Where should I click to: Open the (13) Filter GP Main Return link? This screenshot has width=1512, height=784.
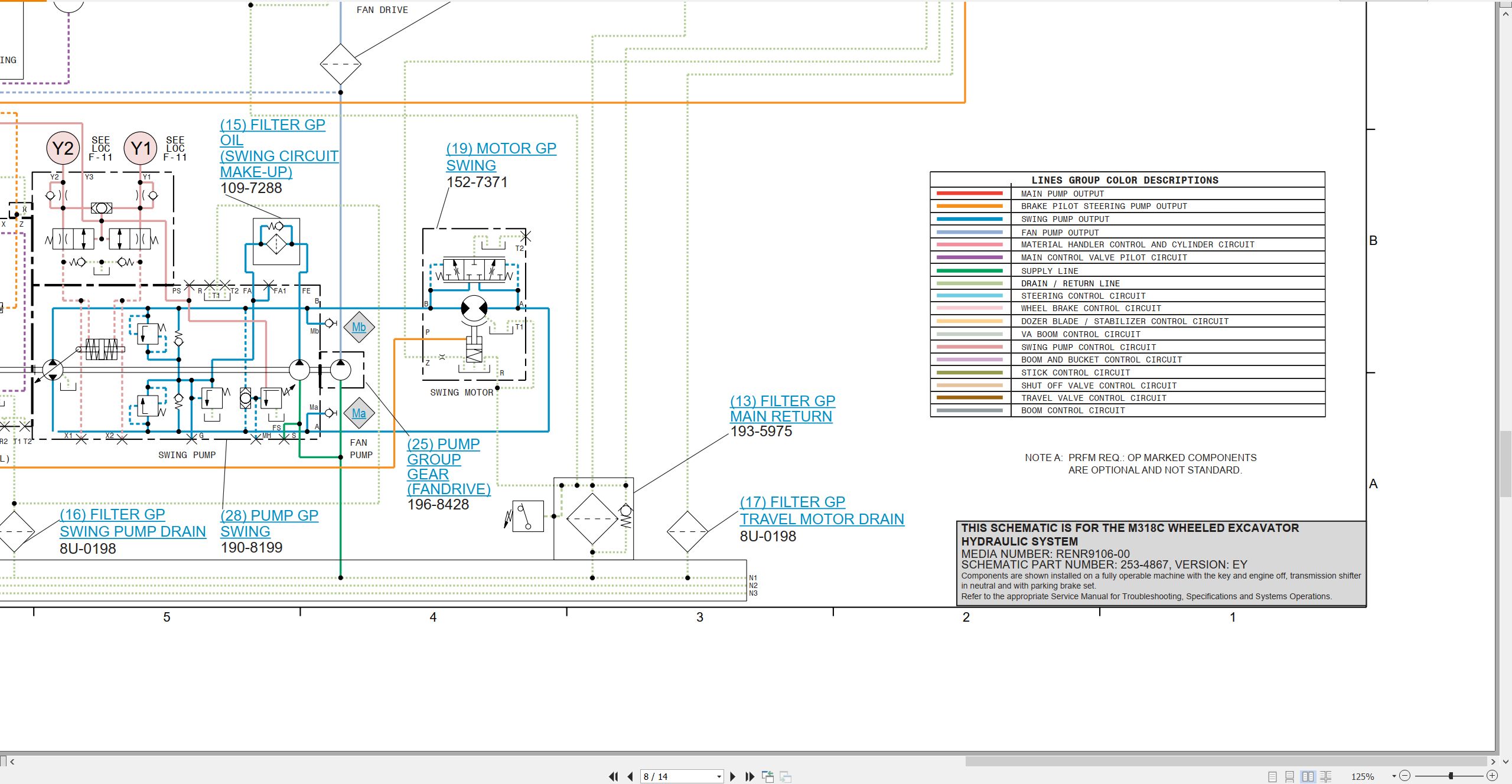coord(783,409)
